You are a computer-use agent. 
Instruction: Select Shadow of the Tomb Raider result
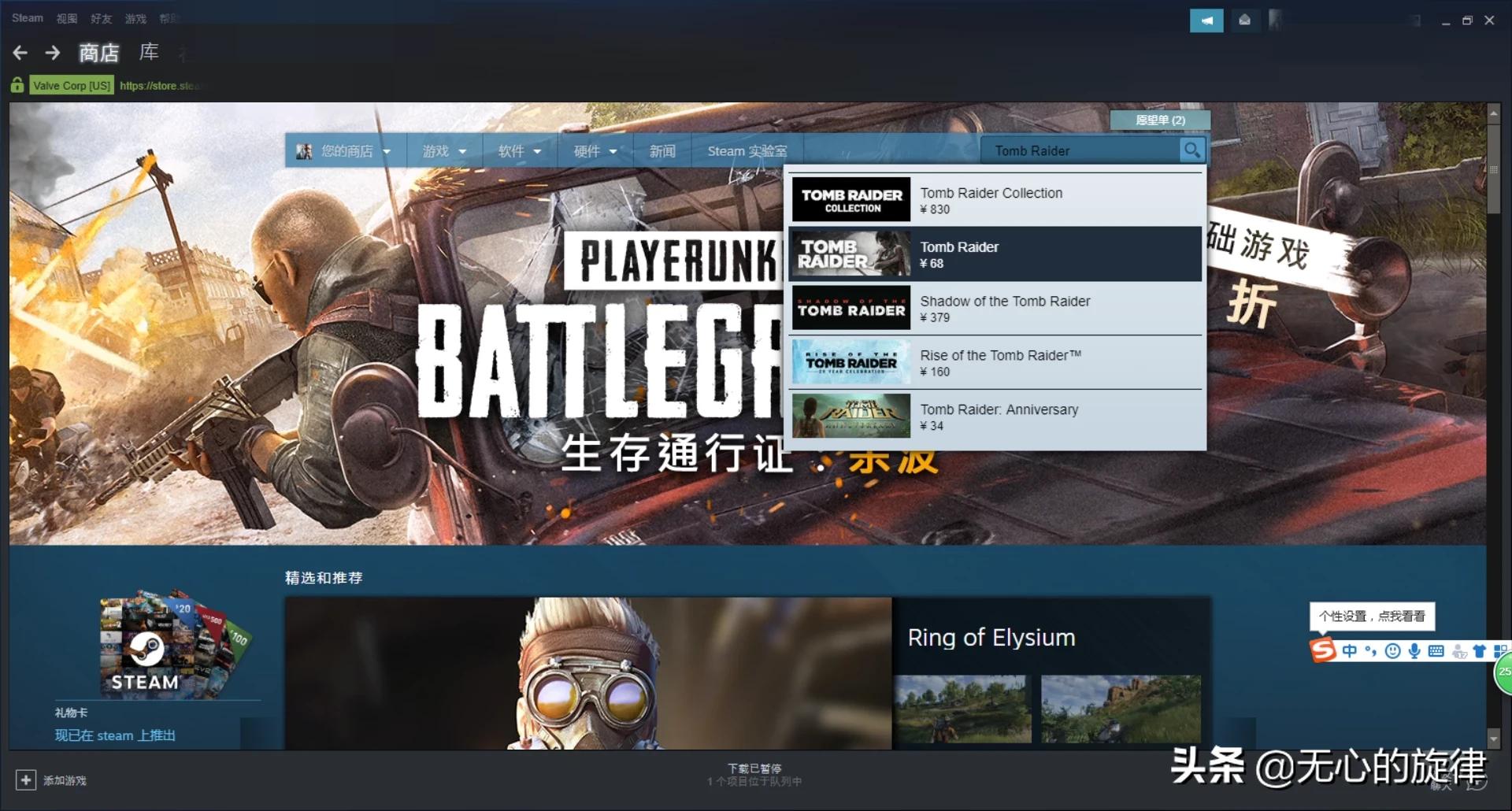point(995,309)
